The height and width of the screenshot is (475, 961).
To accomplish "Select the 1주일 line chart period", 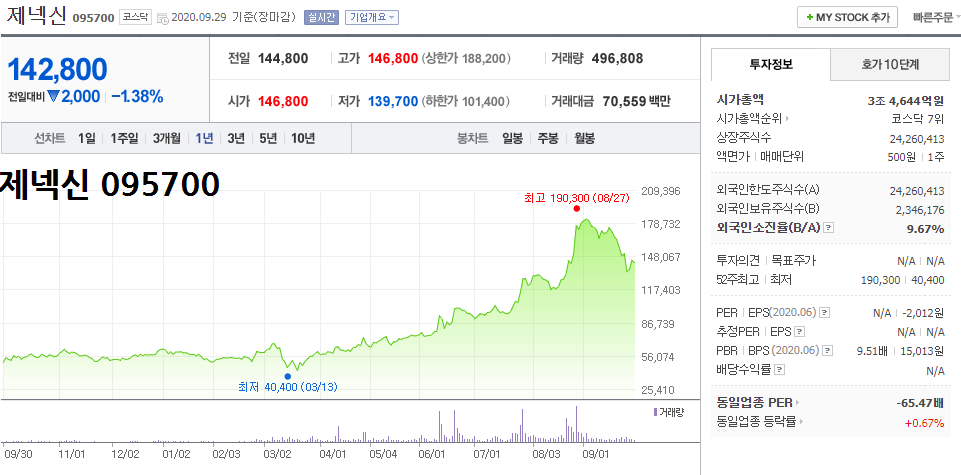I will (124, 139).
